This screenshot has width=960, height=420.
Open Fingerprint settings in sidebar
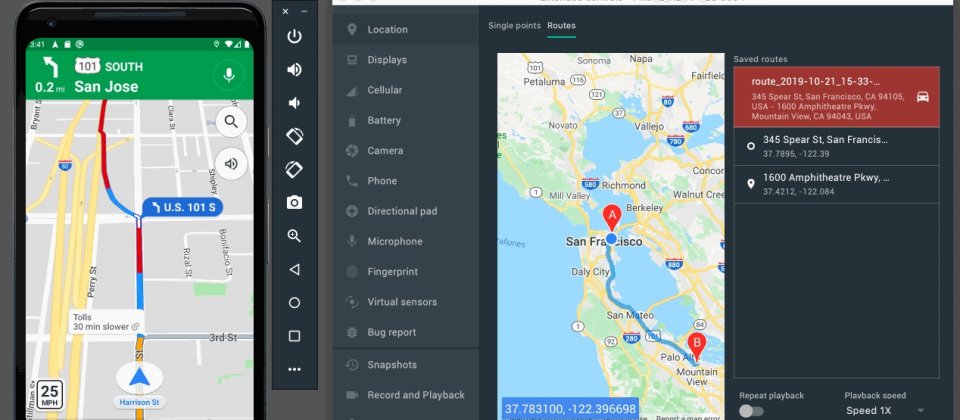(x=406, y=272)
